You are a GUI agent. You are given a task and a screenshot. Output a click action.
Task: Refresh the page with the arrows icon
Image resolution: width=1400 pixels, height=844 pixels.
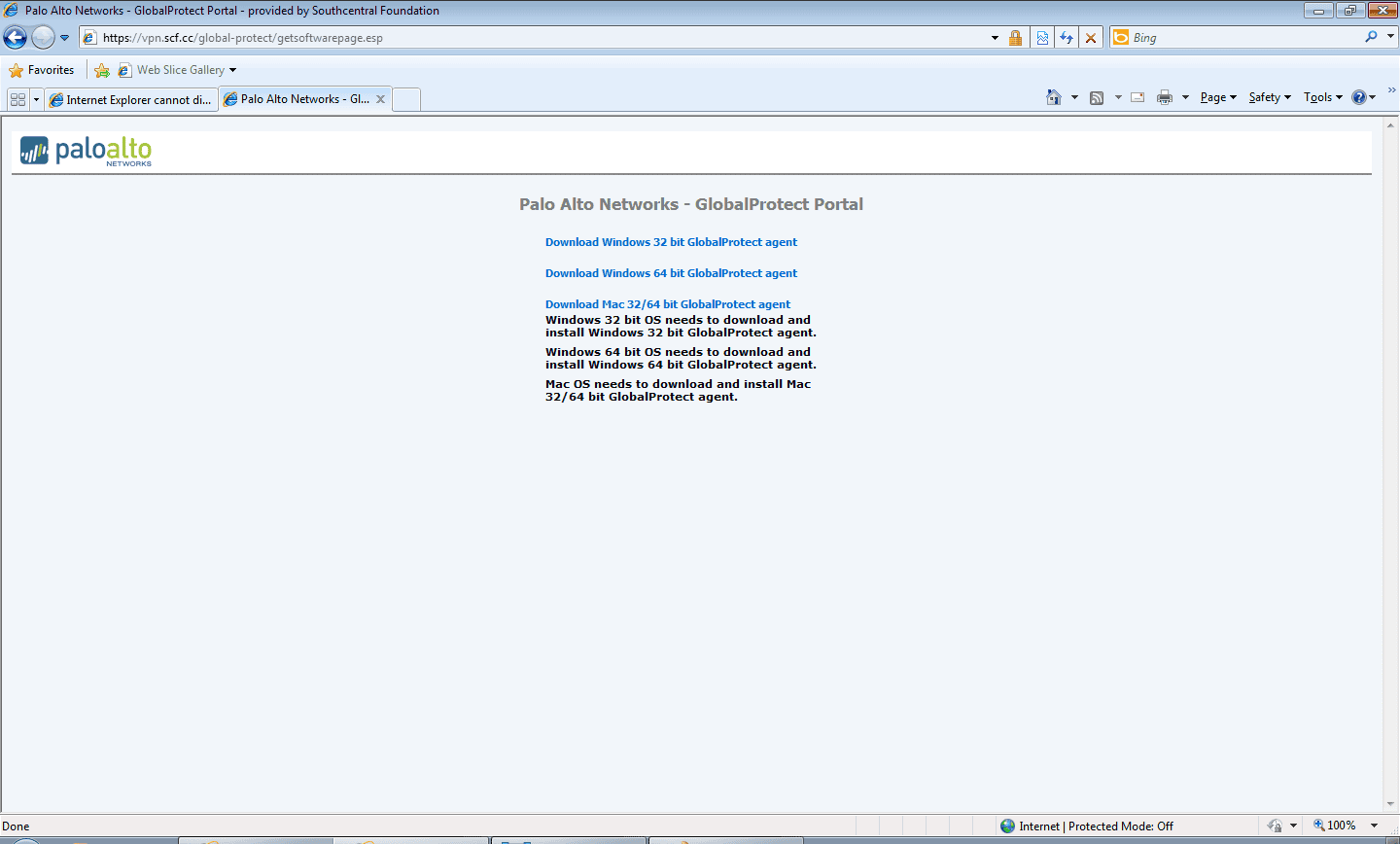coord(1067,38)
